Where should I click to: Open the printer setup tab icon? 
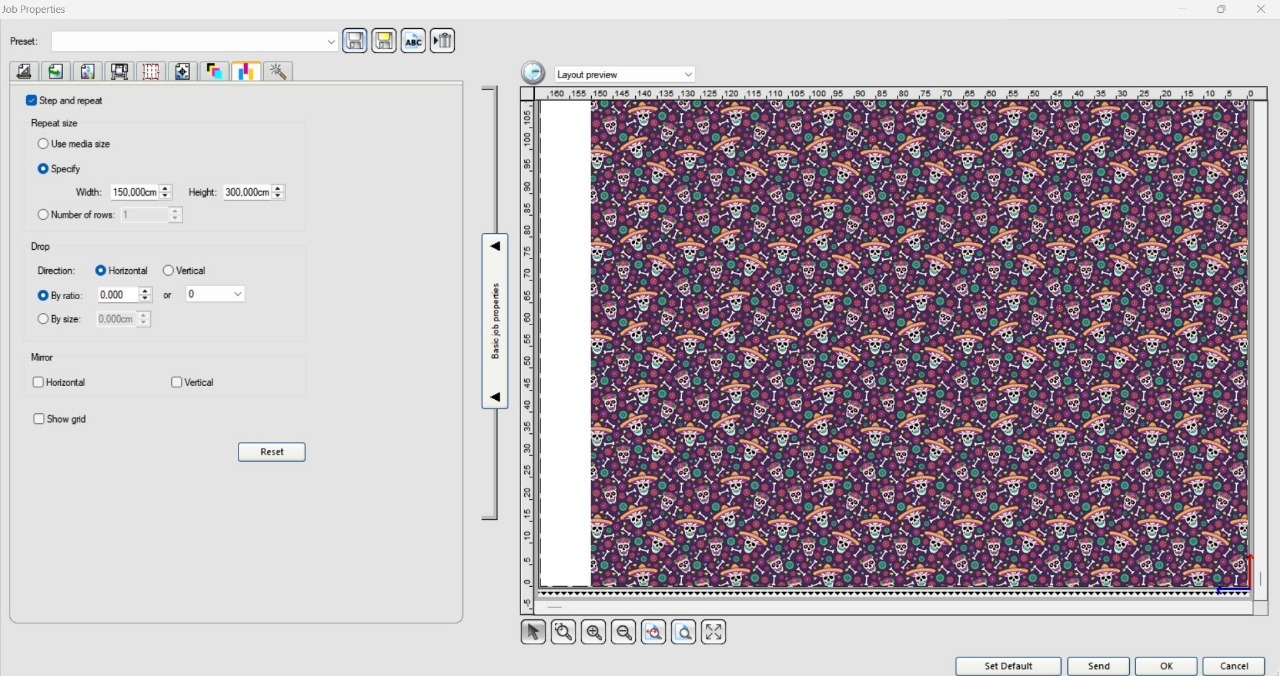24,71
